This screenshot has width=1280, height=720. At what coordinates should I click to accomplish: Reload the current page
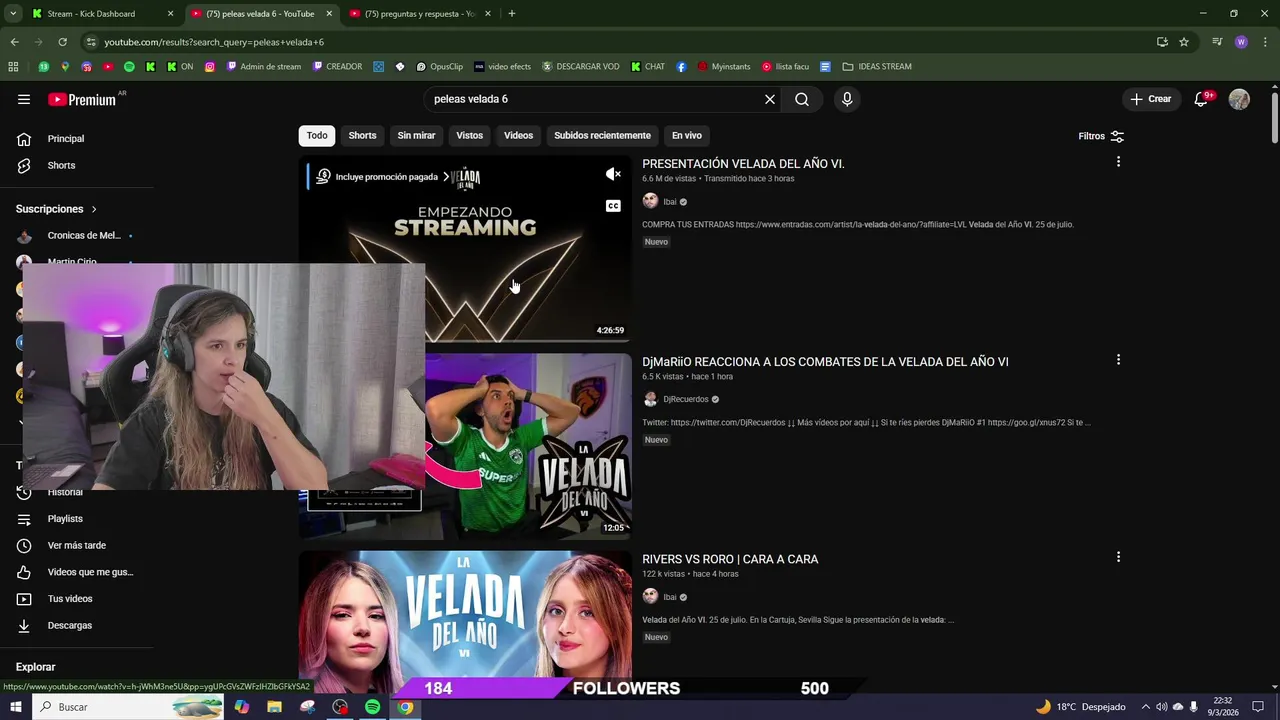tap(62, 42)
